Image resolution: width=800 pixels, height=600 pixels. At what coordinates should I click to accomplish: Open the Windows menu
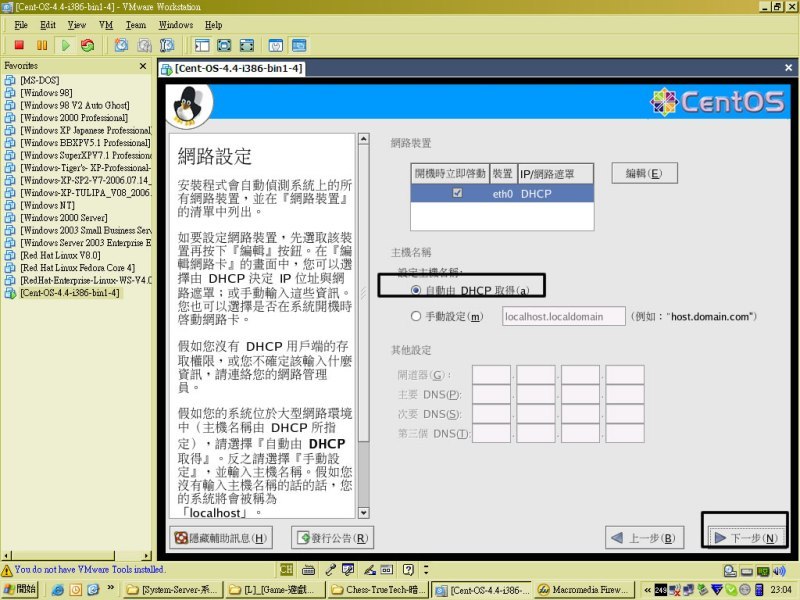(176, 25)
